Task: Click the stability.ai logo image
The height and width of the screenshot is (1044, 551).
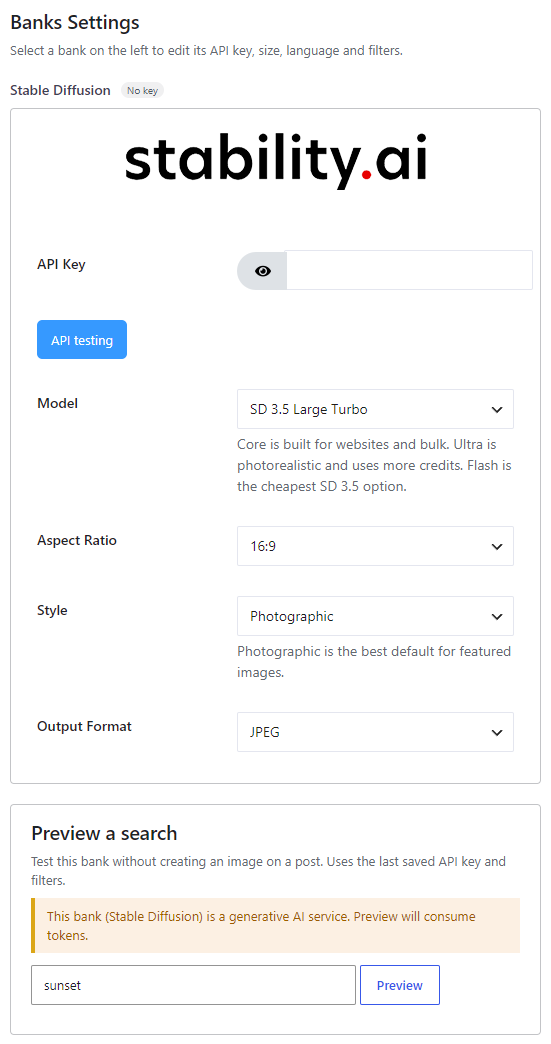Action: click(x=276, y=161)
